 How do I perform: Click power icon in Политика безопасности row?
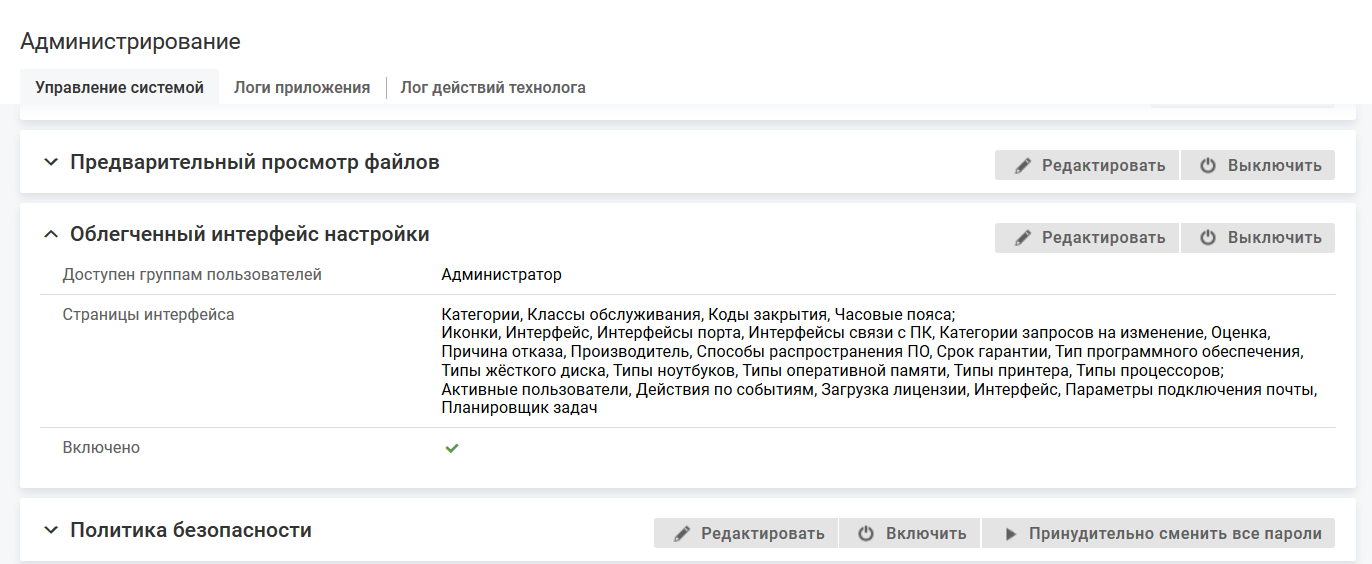[866, 534]
